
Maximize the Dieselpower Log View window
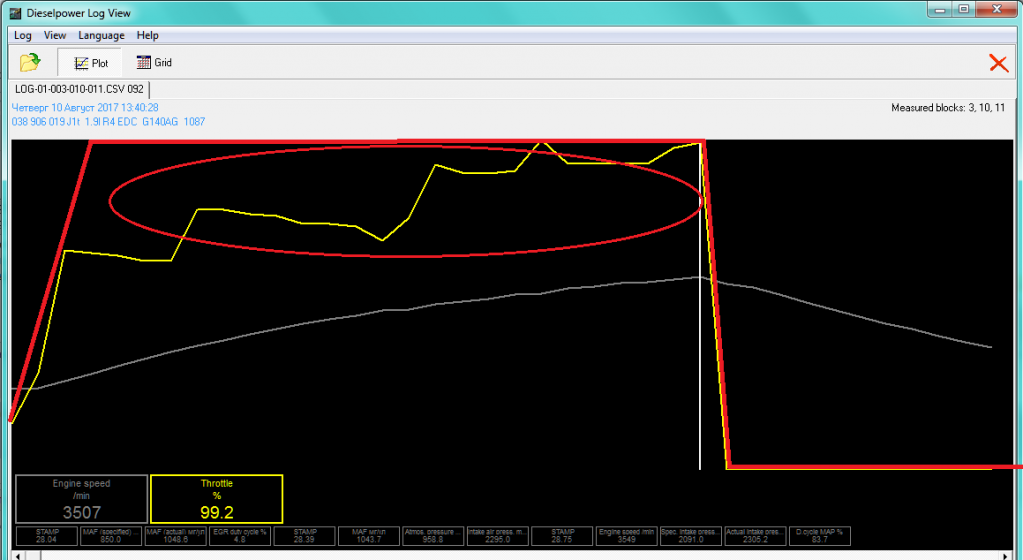[x=963, y=10]
